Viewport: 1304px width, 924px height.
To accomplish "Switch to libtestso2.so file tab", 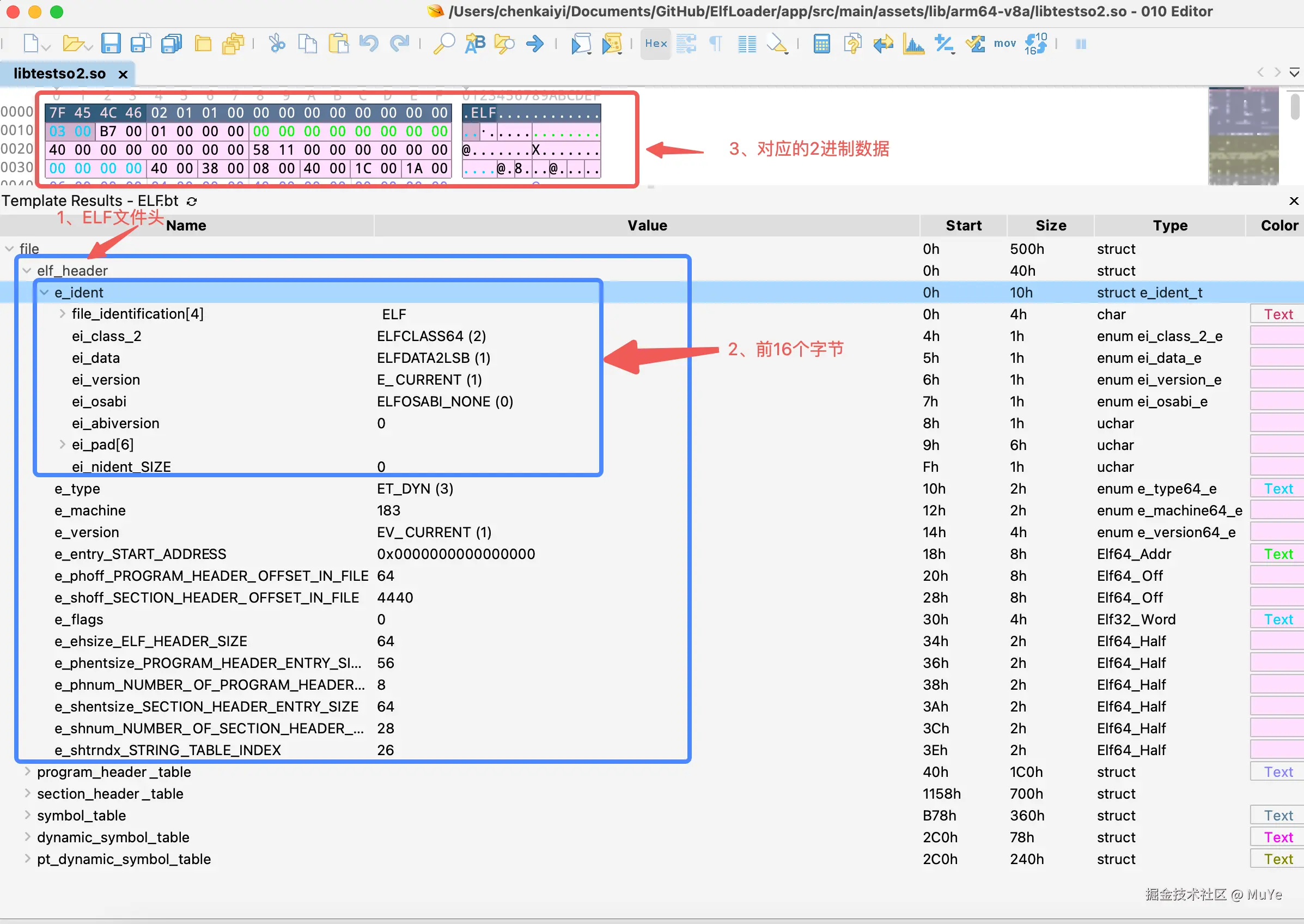I will coord(60,74).
